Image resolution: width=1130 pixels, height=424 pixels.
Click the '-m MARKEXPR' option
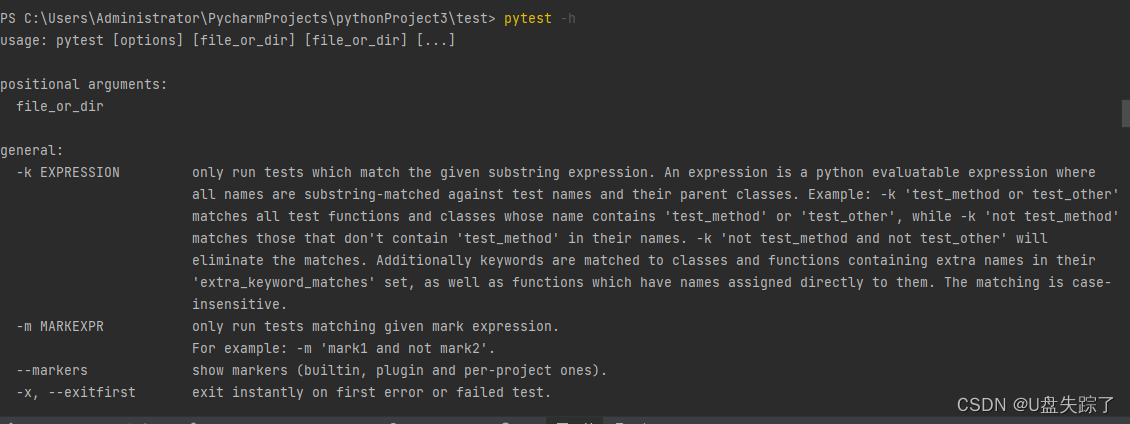pyautogui.click(x=64, y=327)
